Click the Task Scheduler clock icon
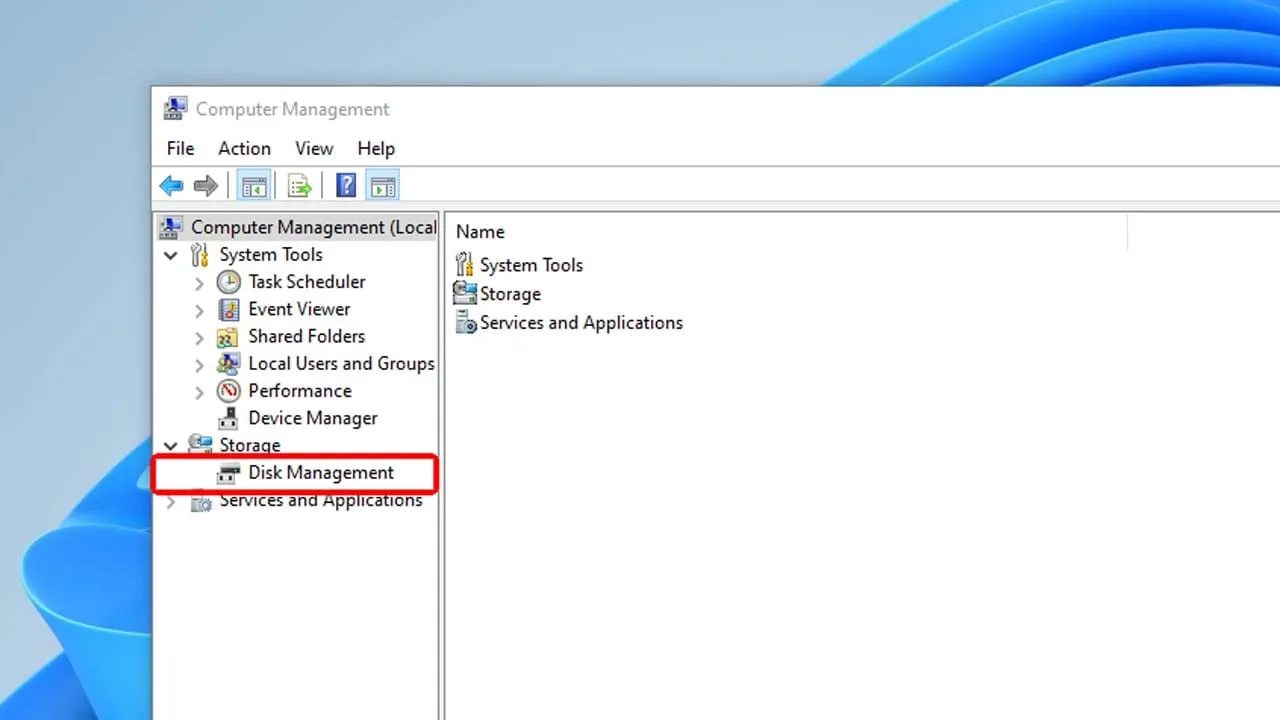The width and height of the screenshot is (1280, 720). [229, 282]
